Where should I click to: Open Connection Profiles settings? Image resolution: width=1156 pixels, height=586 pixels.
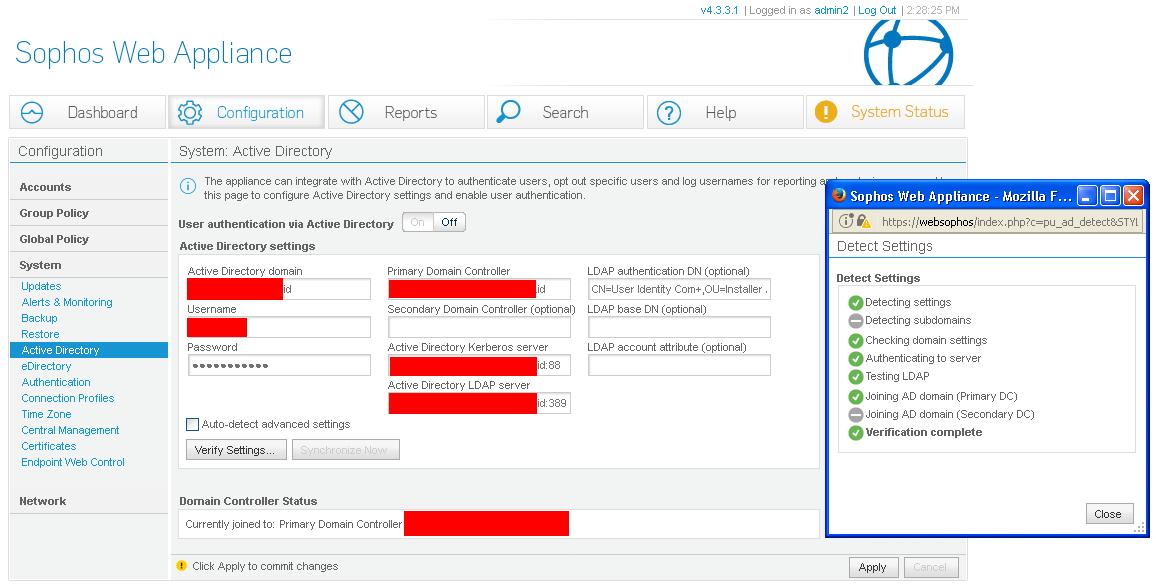68,398
